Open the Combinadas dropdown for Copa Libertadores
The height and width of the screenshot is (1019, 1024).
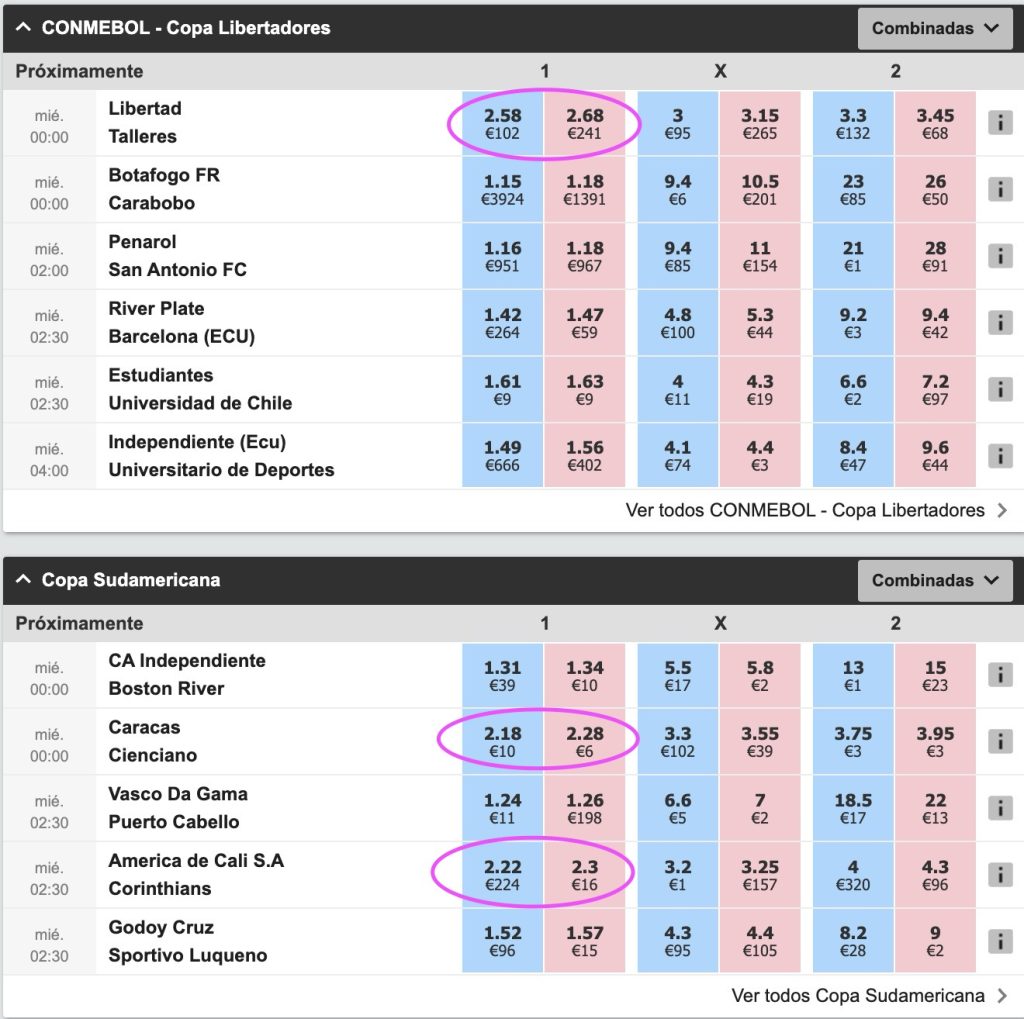934,28
